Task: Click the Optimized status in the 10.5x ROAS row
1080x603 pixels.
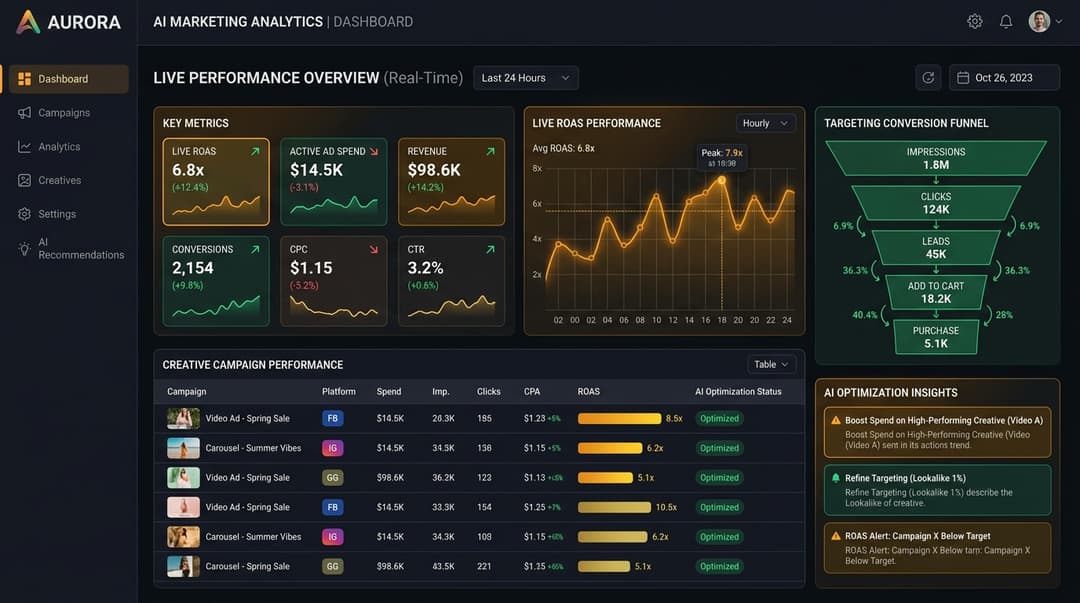Action: [x=719, y=507]
